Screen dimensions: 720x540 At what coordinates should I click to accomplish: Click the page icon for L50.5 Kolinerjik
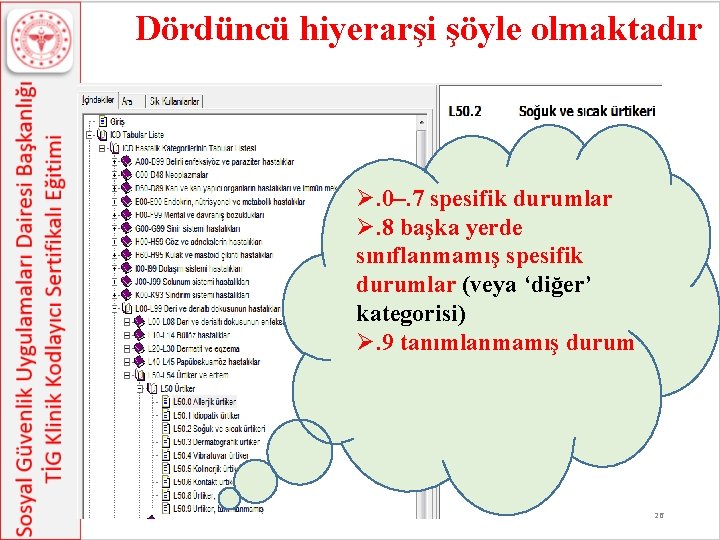[166, 469]
